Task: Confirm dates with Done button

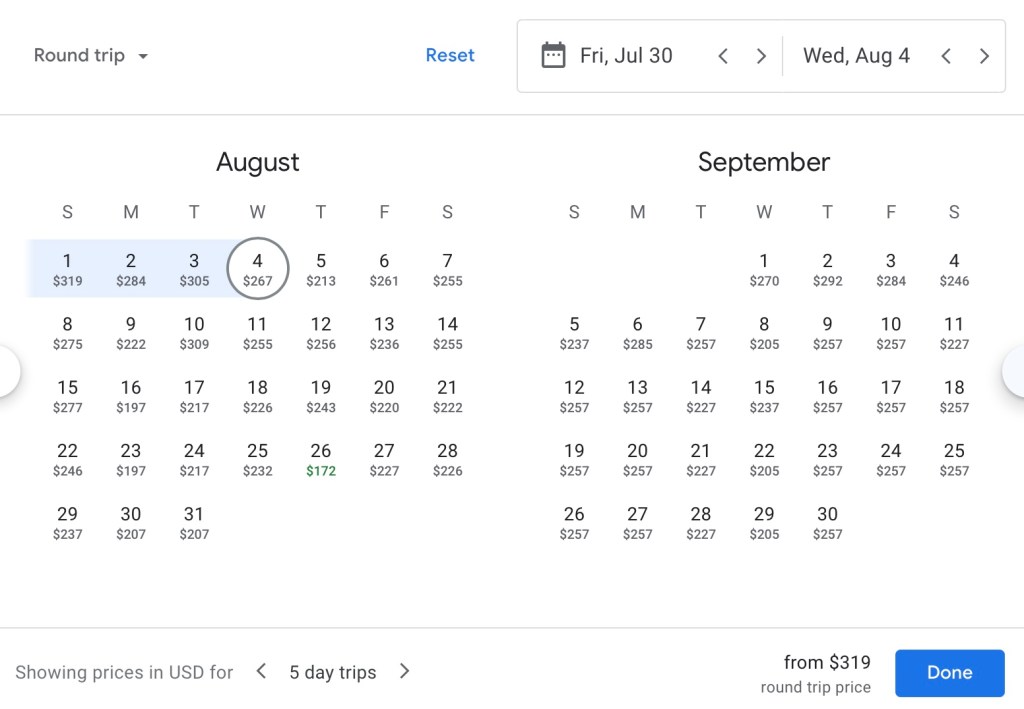Action: [949, 672]
